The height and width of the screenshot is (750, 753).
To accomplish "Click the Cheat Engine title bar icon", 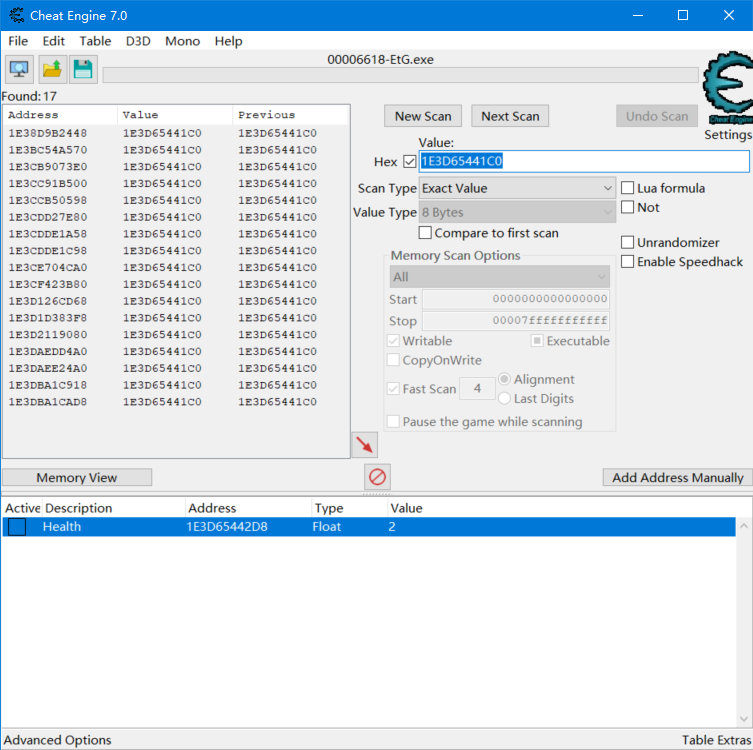I will [16, 15].
